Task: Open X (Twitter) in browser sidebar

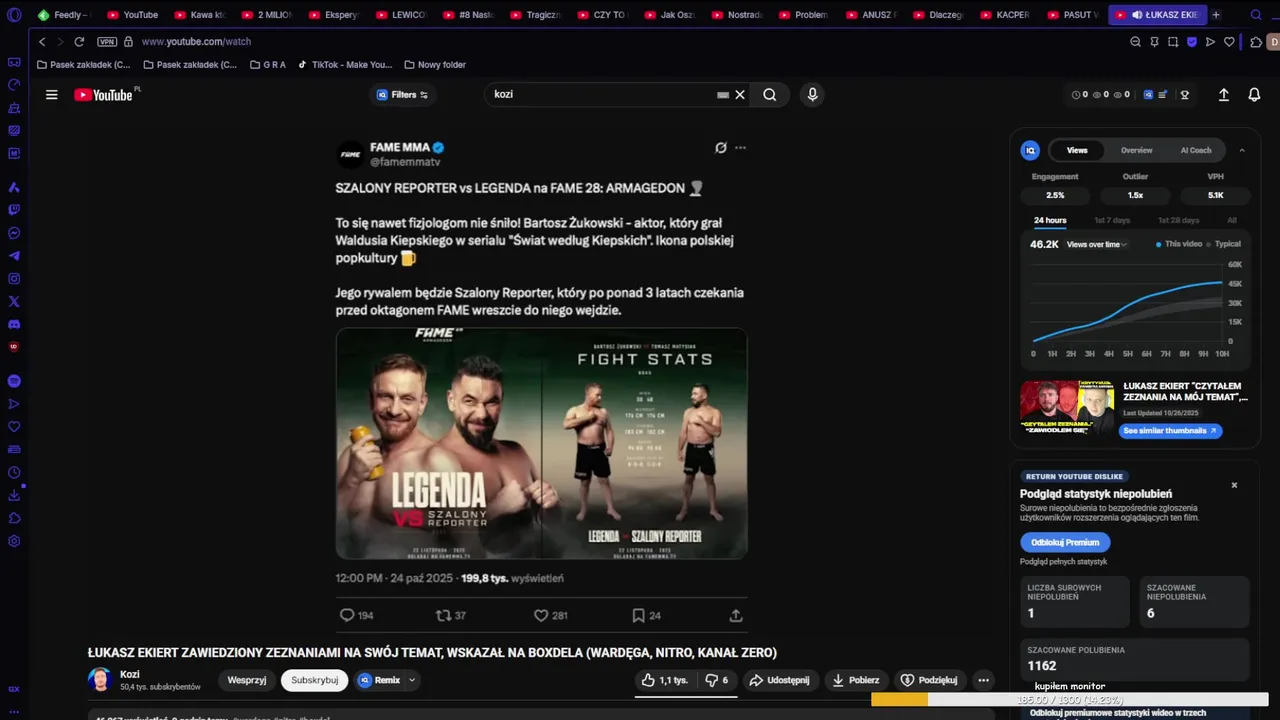Action: click(x=14, y=301)
